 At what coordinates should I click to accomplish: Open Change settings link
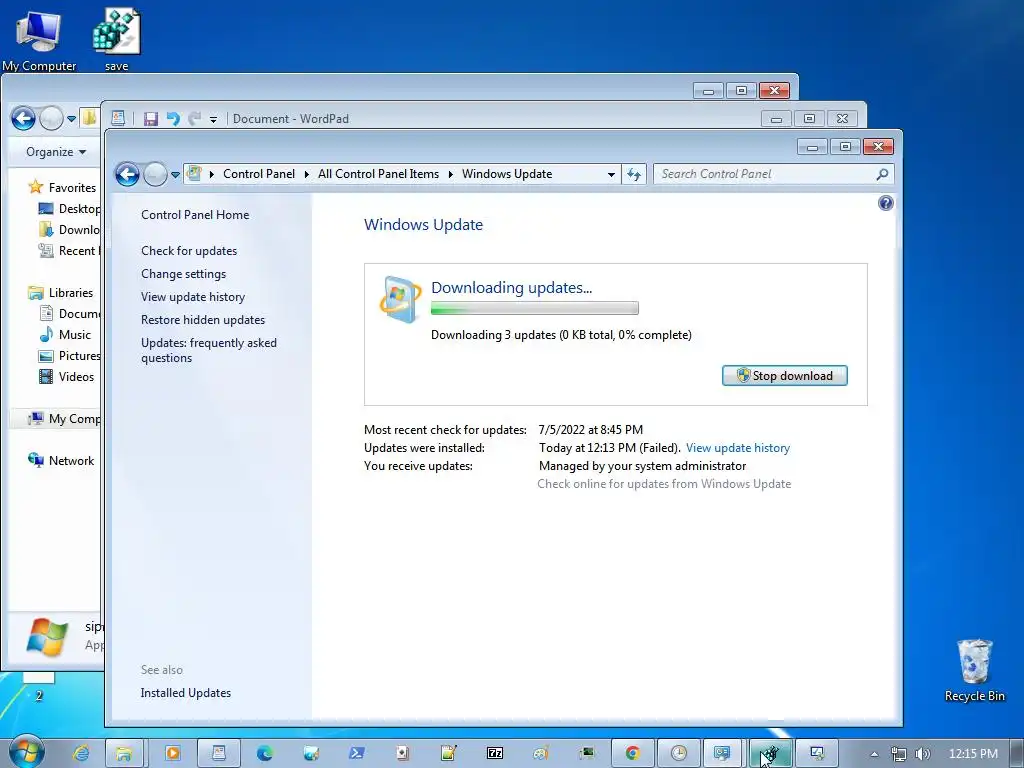184,274
